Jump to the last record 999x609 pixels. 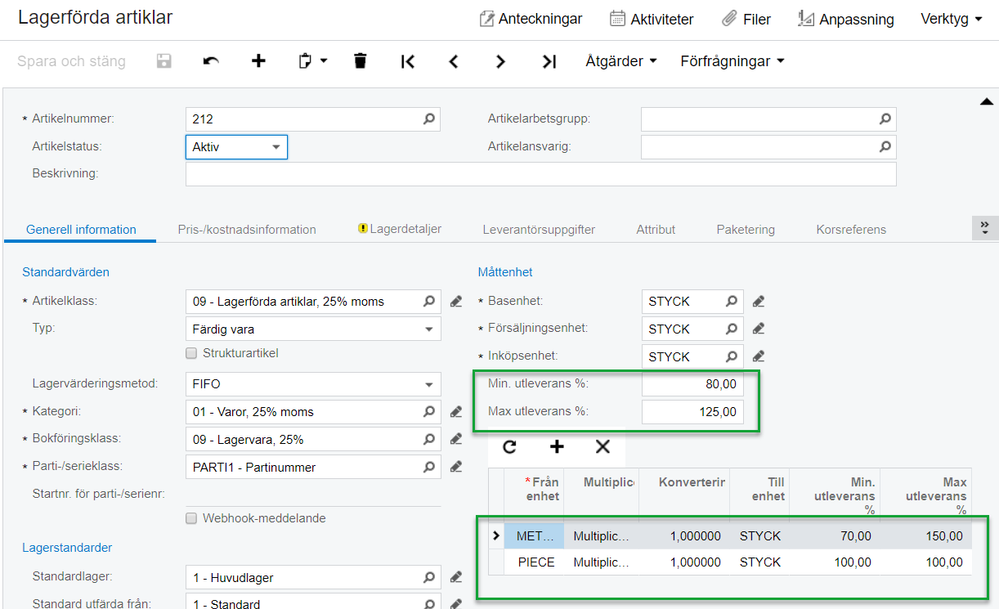click(548, 61)
